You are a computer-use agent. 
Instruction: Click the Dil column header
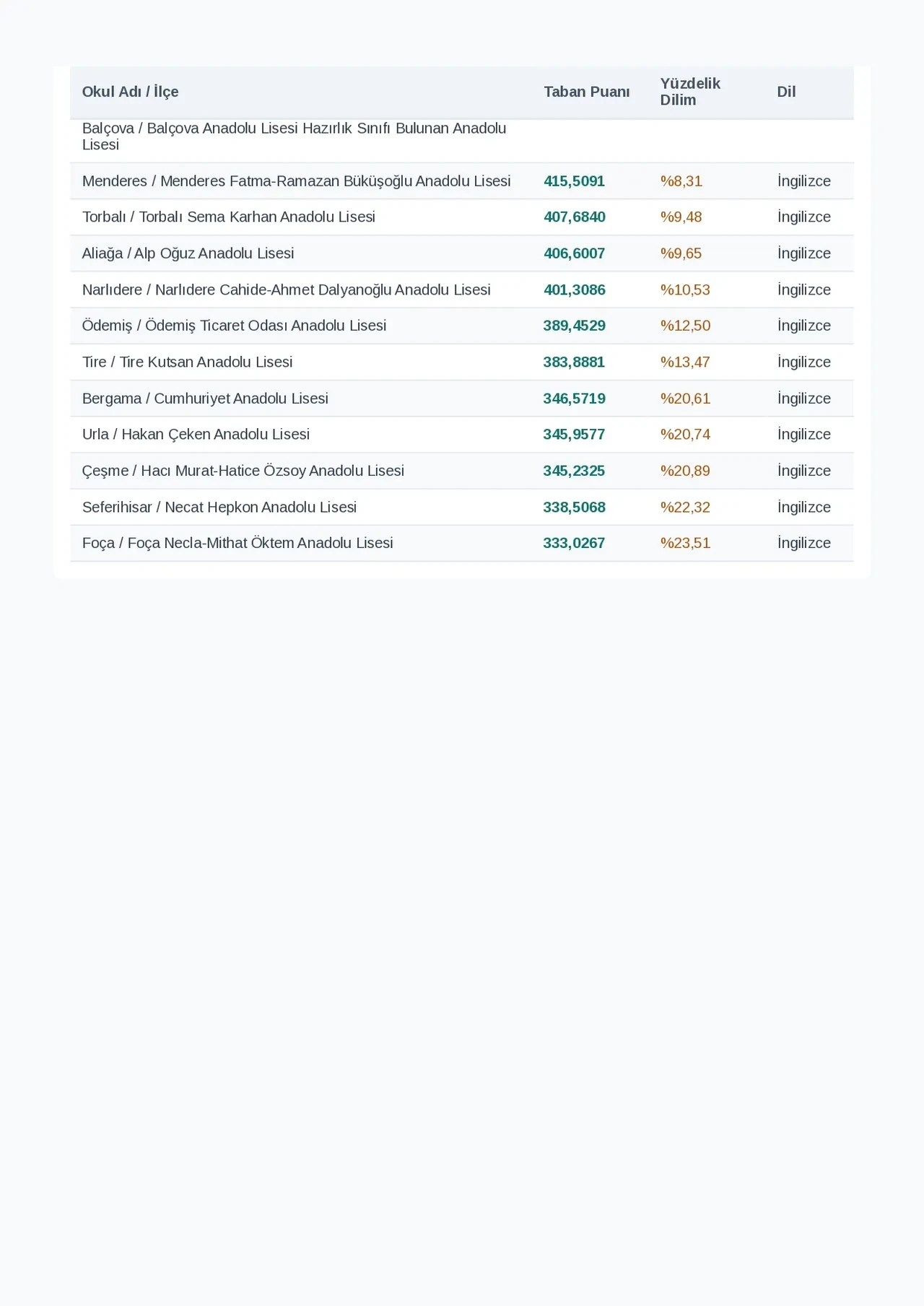pos(786,92)
